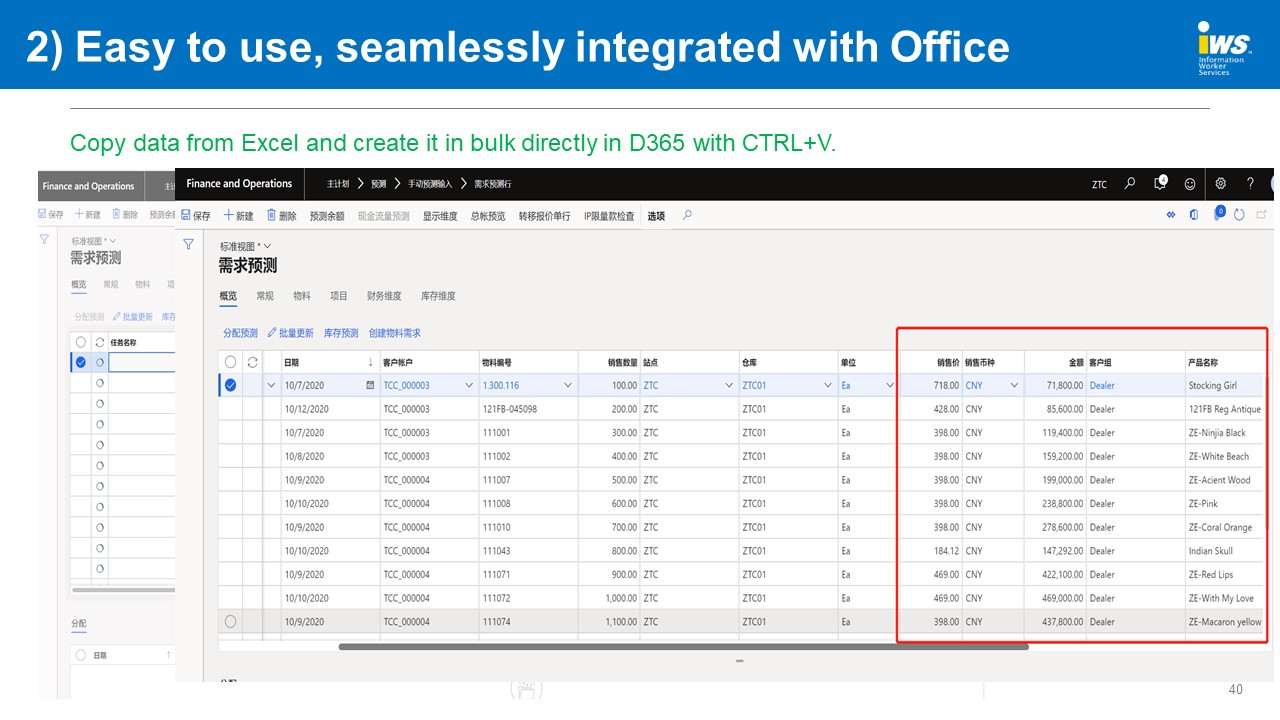Click the Dealer link in the Stocking Girl row
The image size is (1280, 720).
point(1102,385)
